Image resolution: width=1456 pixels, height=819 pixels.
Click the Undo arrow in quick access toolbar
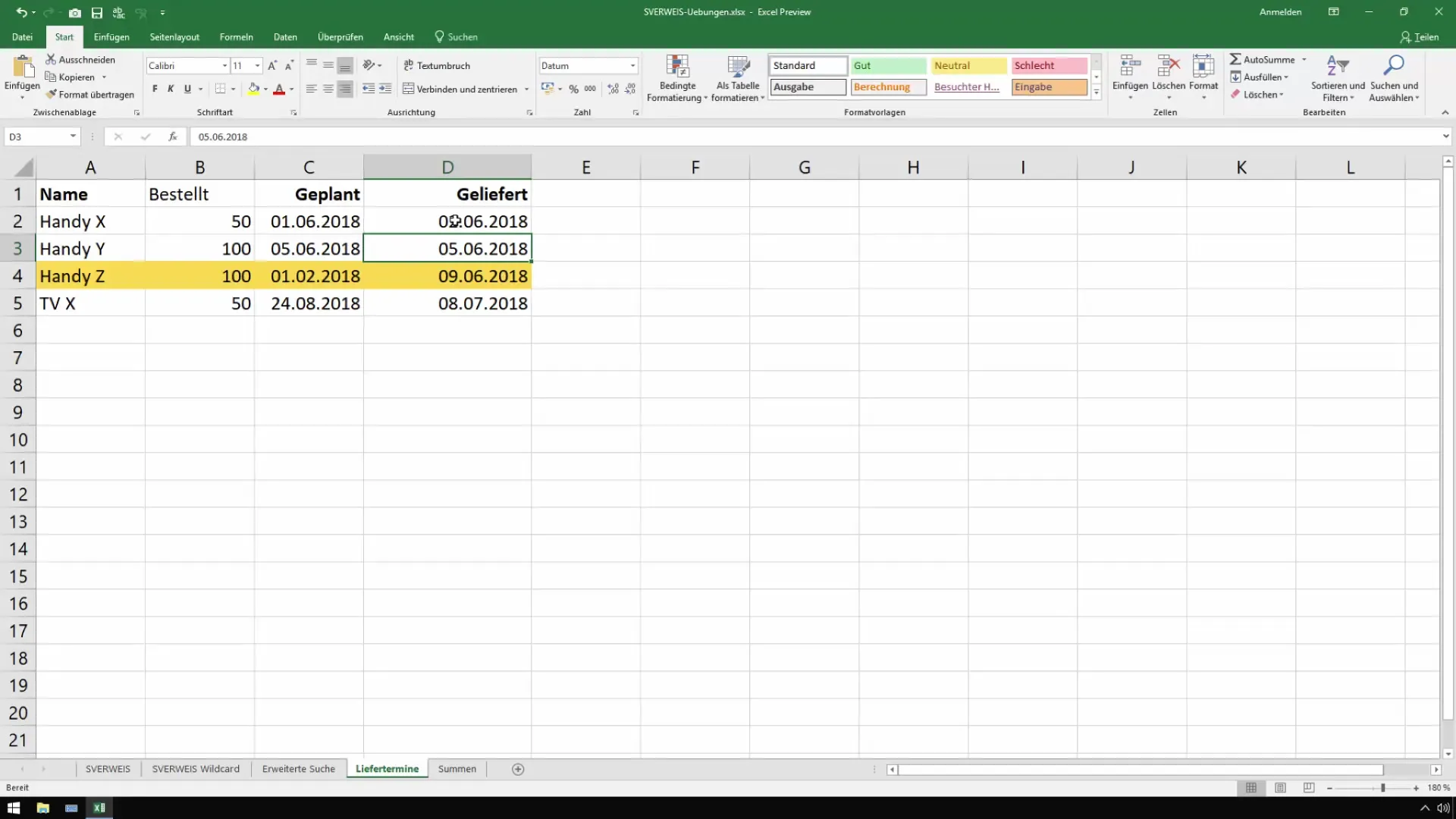click(x=21, y=13)
